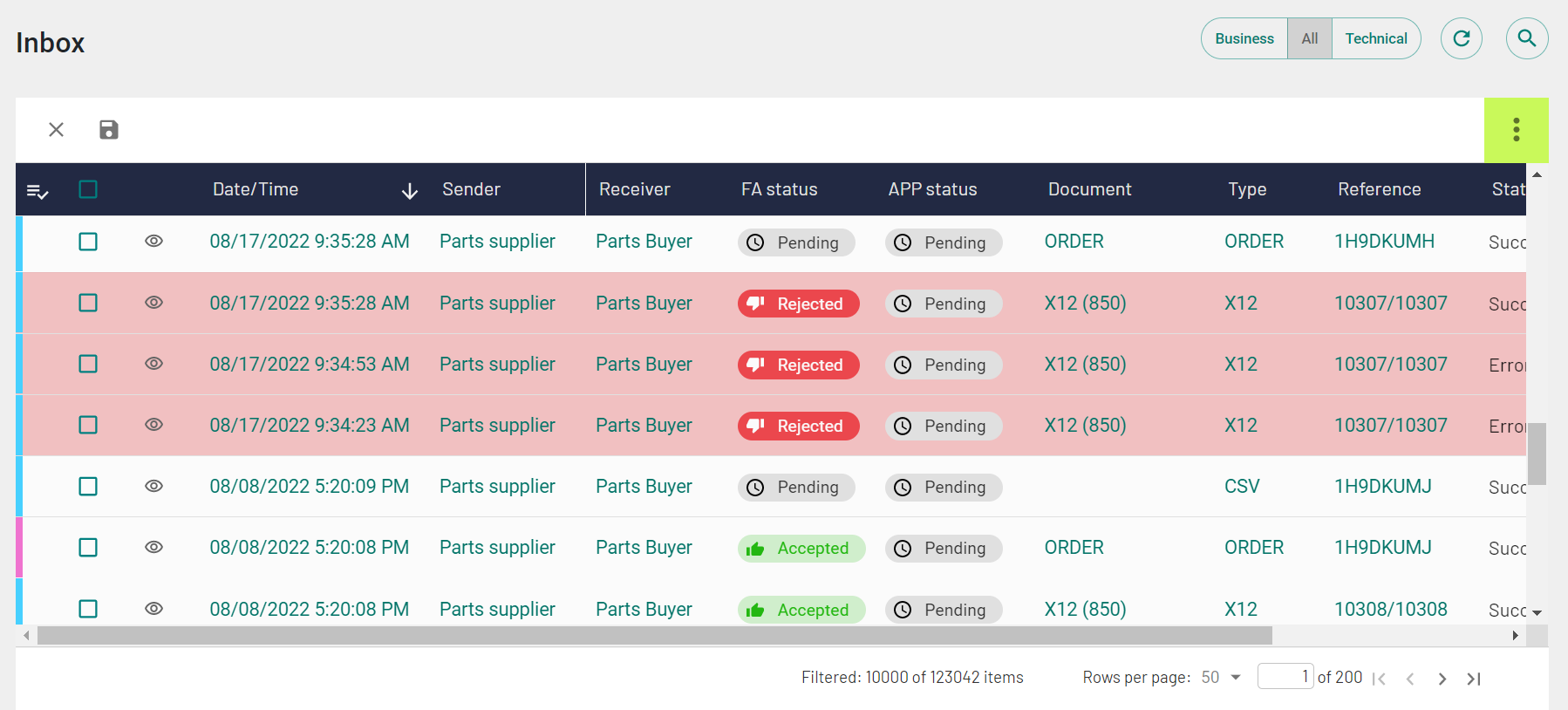Click FA Pending badge in 1H9DKUMH row
The height and width of the screenshot is (710, 1568).
point(796,242)
